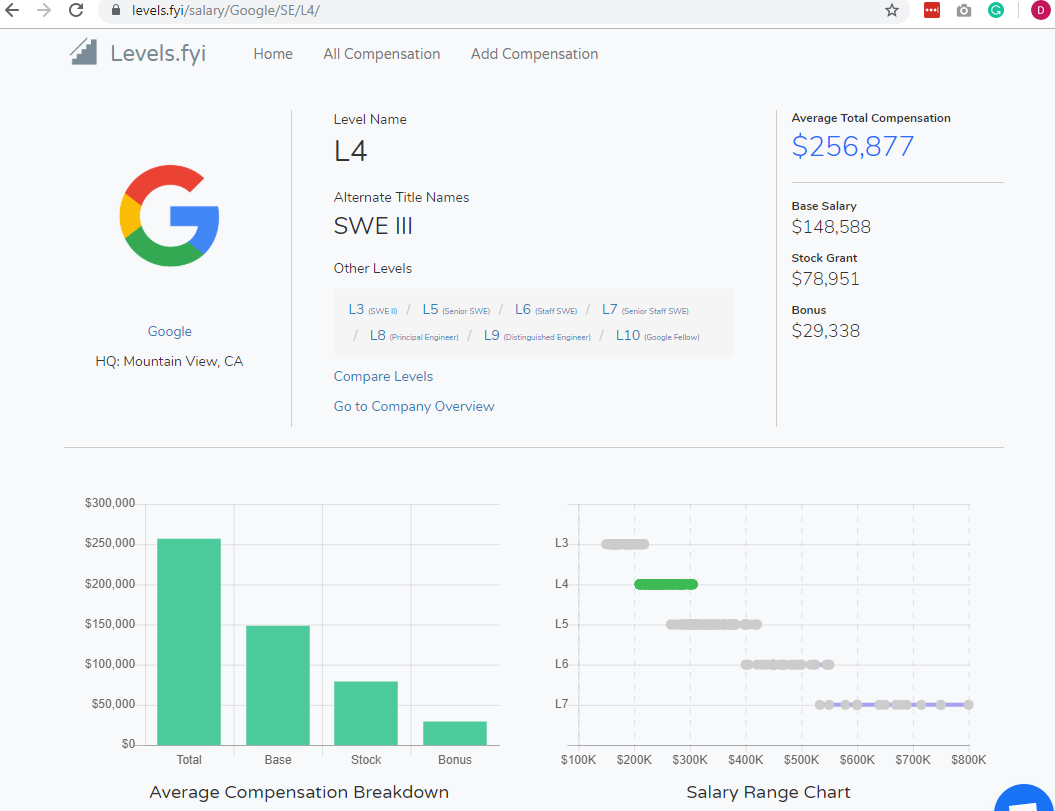Image resolution: width=1055 pixels, height=811 pixels.
Task: Click the 'HQ: Mountain View, CA' text
Action: (170, 361)
